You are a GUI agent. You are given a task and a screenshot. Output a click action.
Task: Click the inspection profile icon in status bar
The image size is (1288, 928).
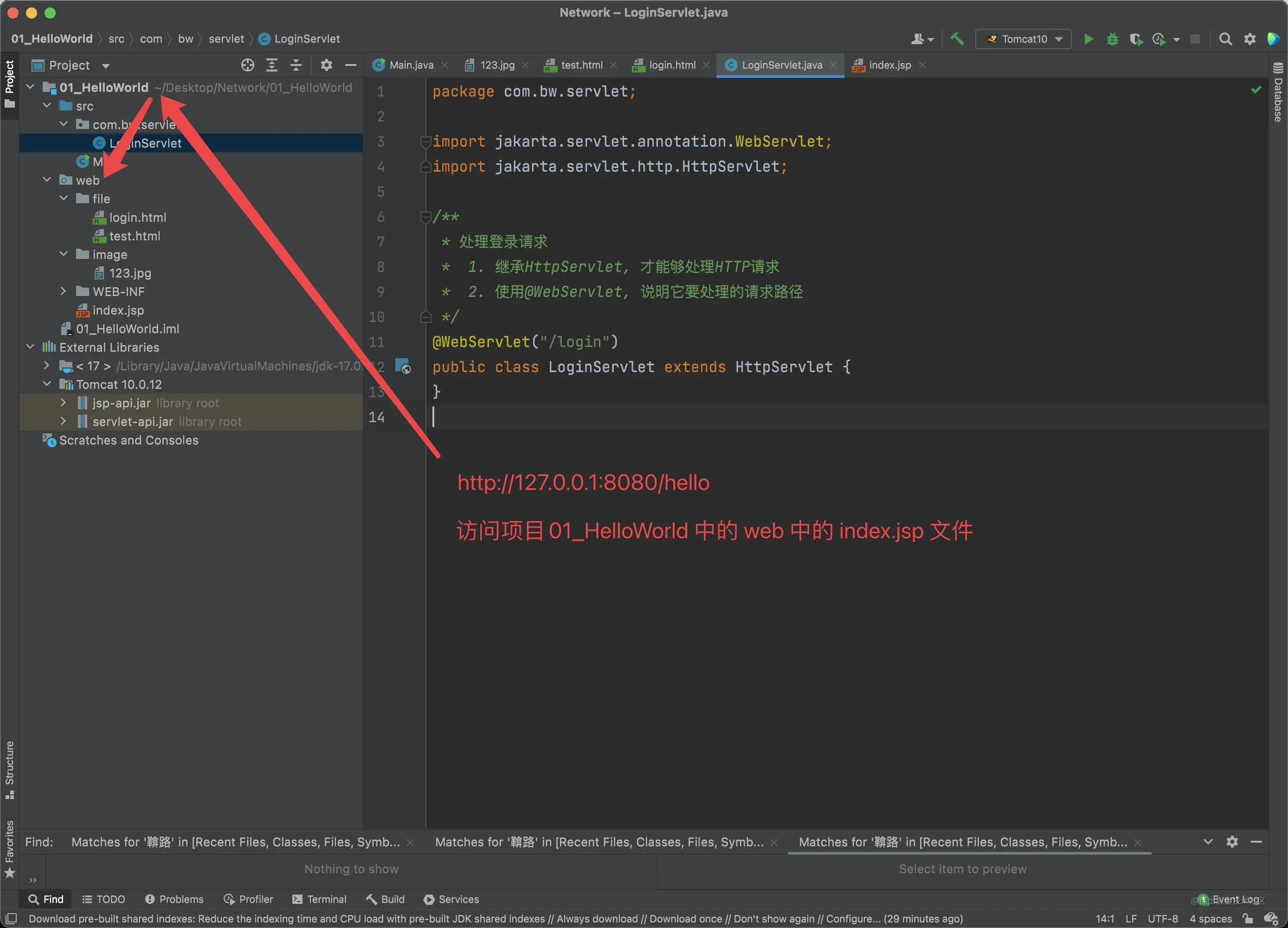(x=1271, y=918)
